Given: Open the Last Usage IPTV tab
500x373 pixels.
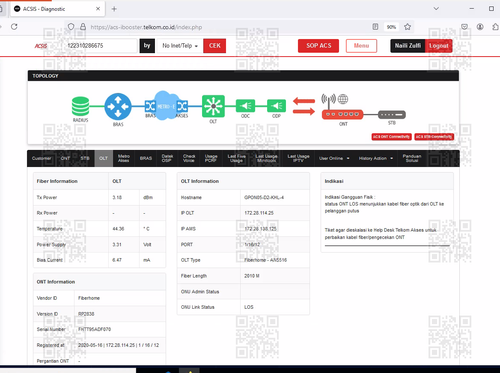Looking at the screenshot, I should (x=298, y=158).
